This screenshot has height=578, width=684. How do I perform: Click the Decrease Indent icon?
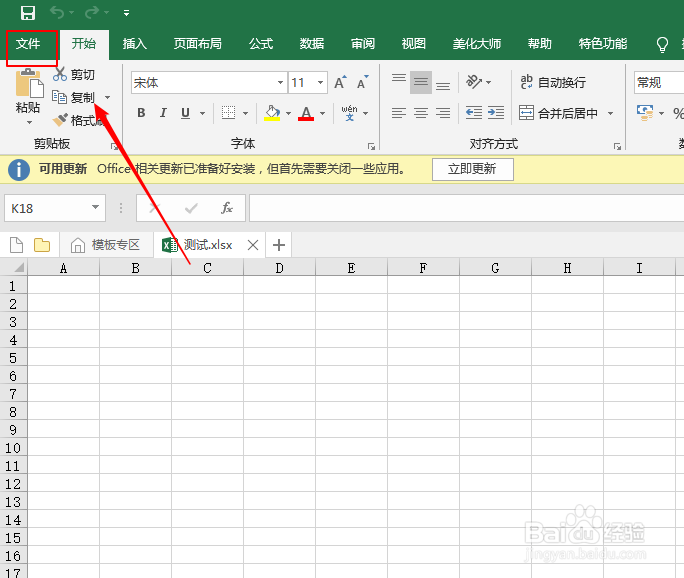pos(474,113)
